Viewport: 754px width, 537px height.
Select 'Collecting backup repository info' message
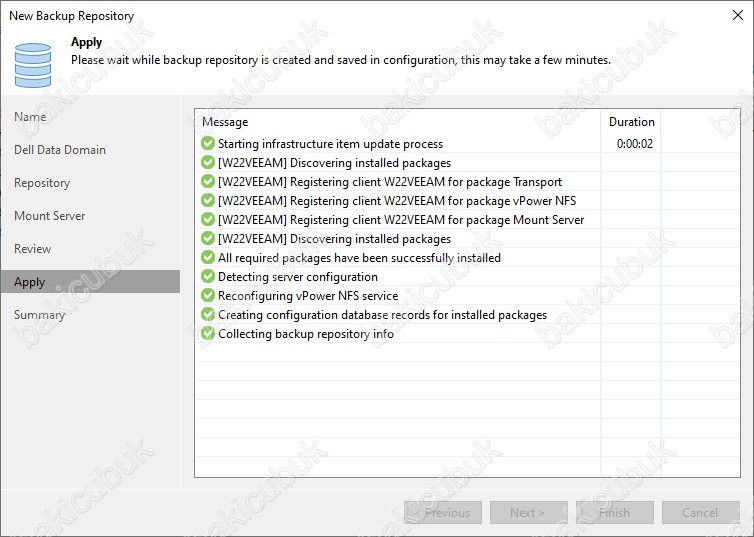(x=306, y=334)
